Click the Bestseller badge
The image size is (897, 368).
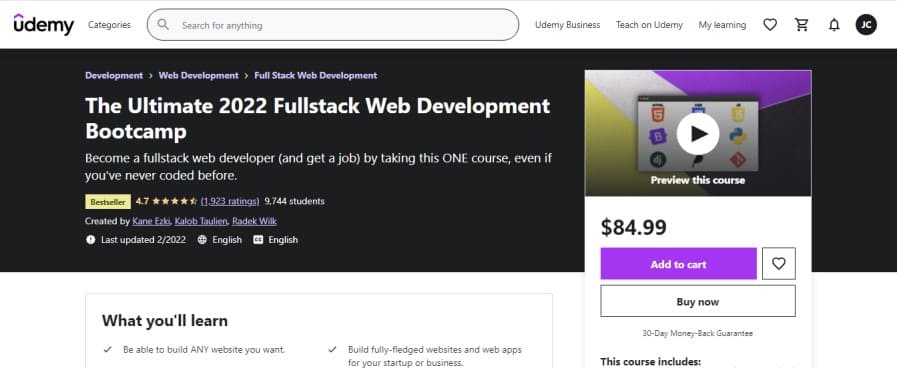pos(108,201)
